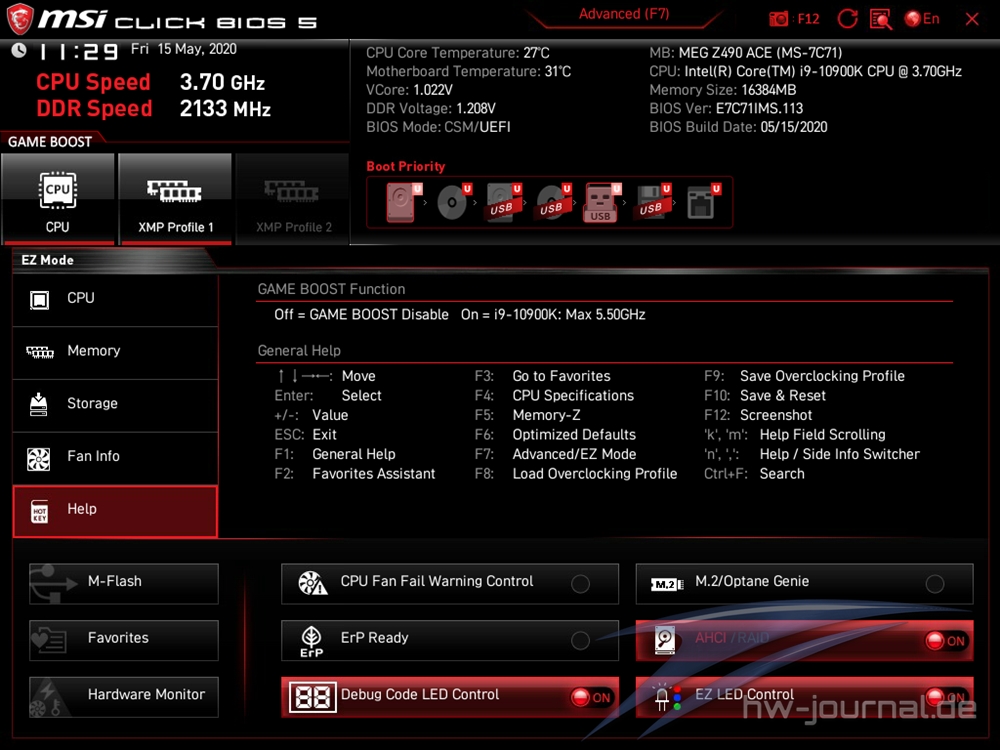The width and height of the screenshot is (1000, 750).
Task: Click the MSI dragon shield logo
Action: point(20,18)
